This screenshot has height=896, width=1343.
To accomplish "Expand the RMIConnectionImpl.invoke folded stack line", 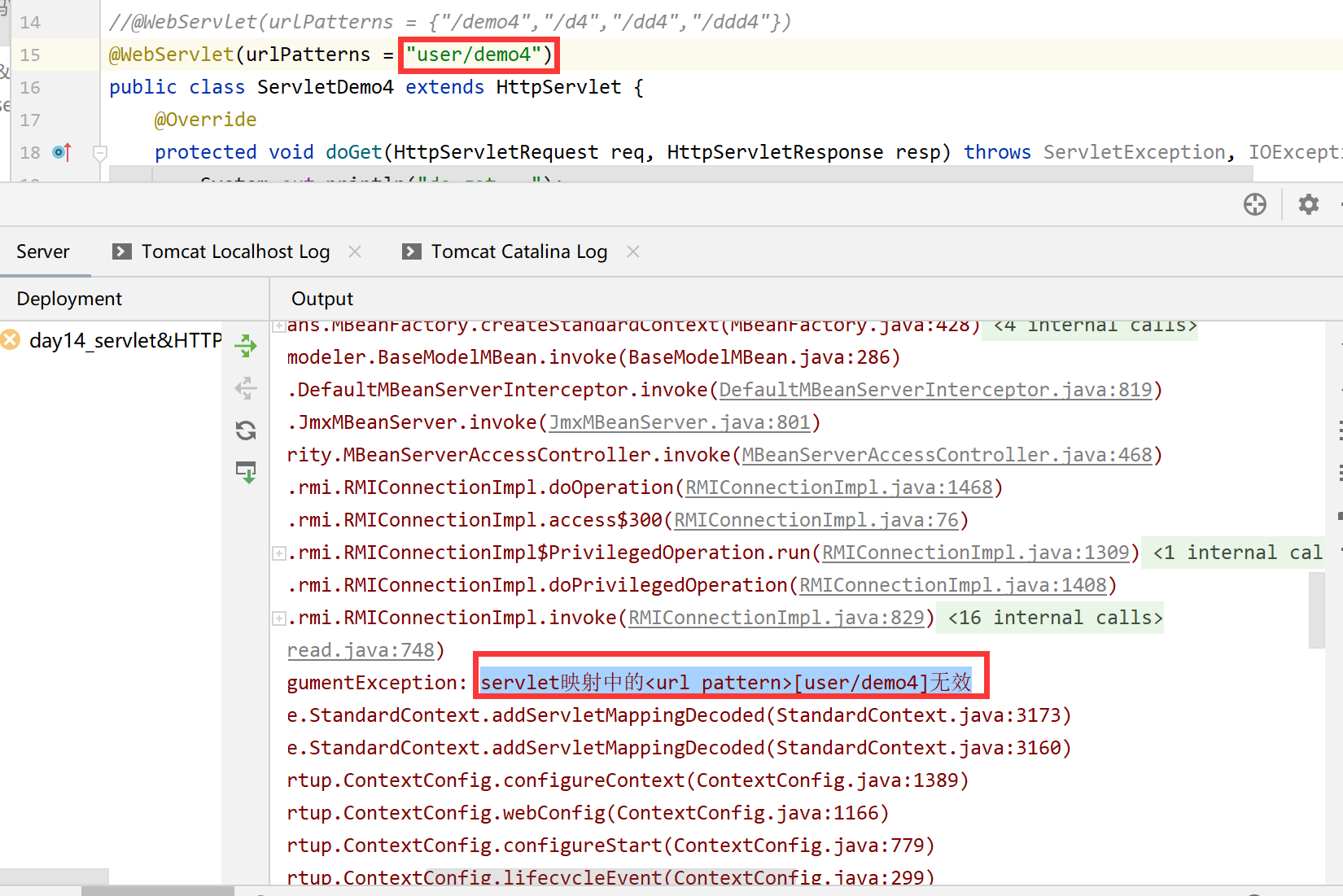I will [x=279, y=618].
